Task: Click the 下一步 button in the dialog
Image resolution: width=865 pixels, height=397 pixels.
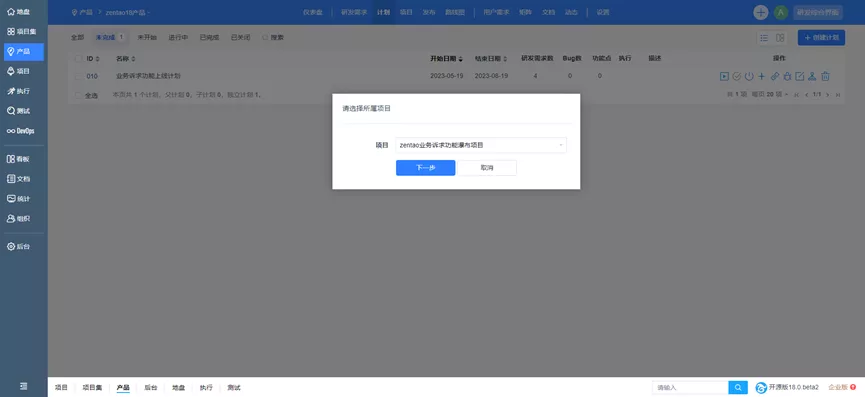Action: click(425, 168)
